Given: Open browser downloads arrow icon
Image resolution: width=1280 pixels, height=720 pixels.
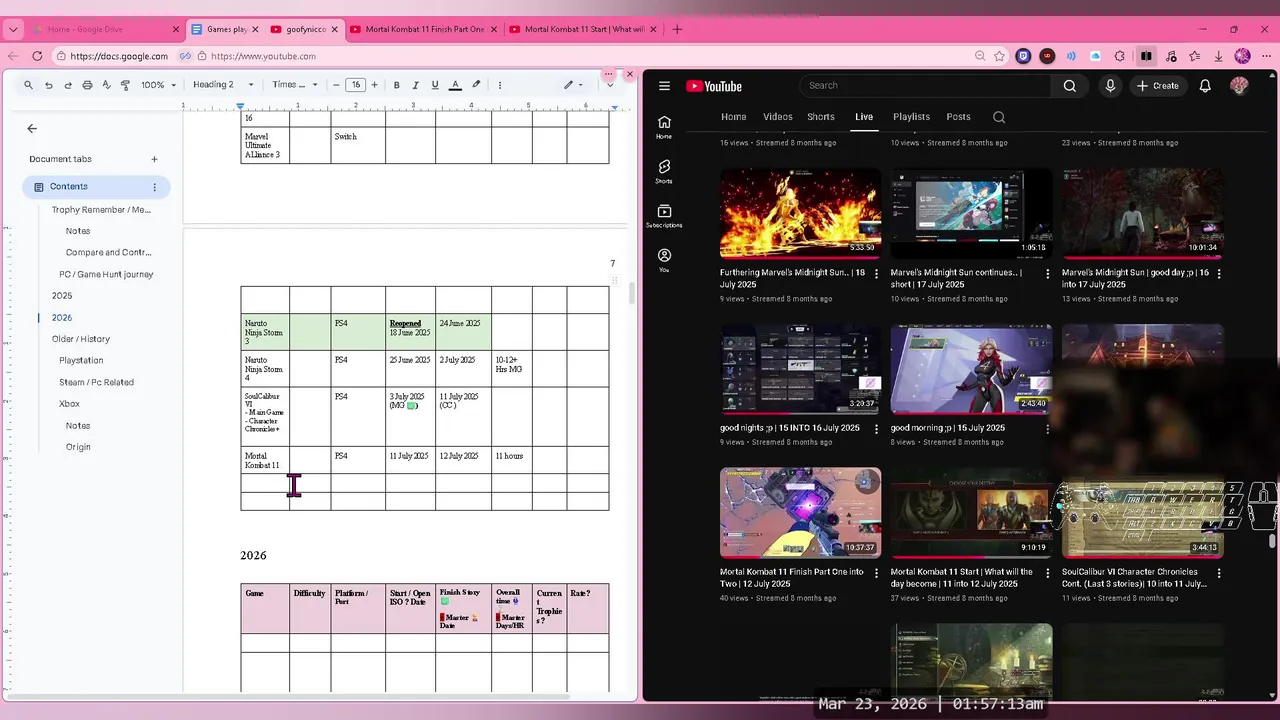Looking at the screenshot, I should 1218,56.
